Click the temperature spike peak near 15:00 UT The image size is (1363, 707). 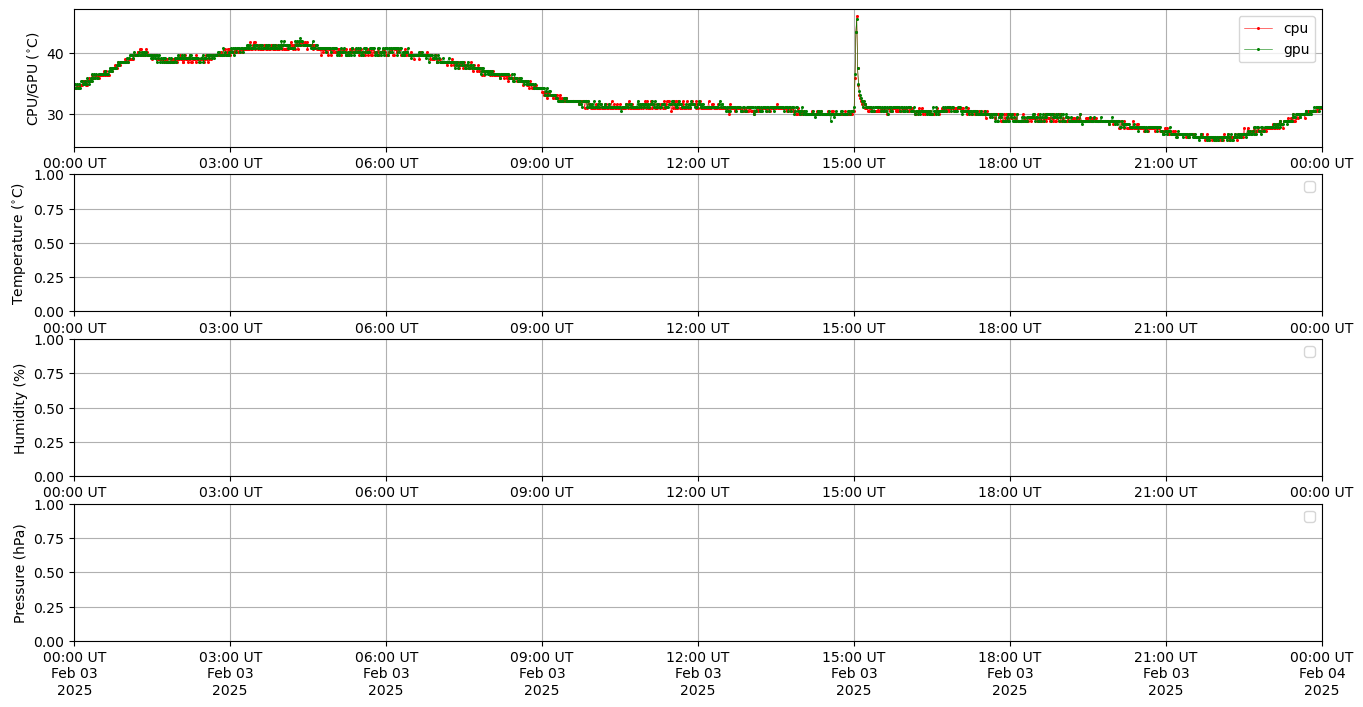pos(857,17)
